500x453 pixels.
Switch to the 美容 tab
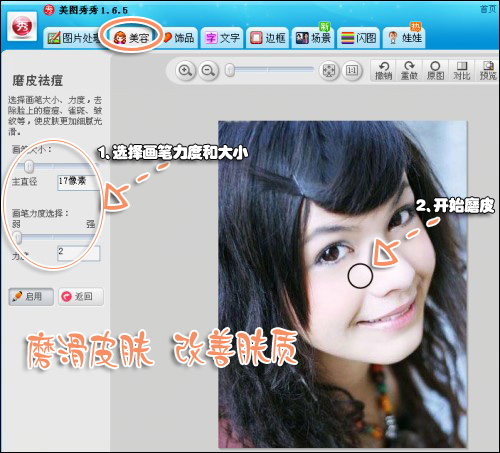tap(132, 38)
